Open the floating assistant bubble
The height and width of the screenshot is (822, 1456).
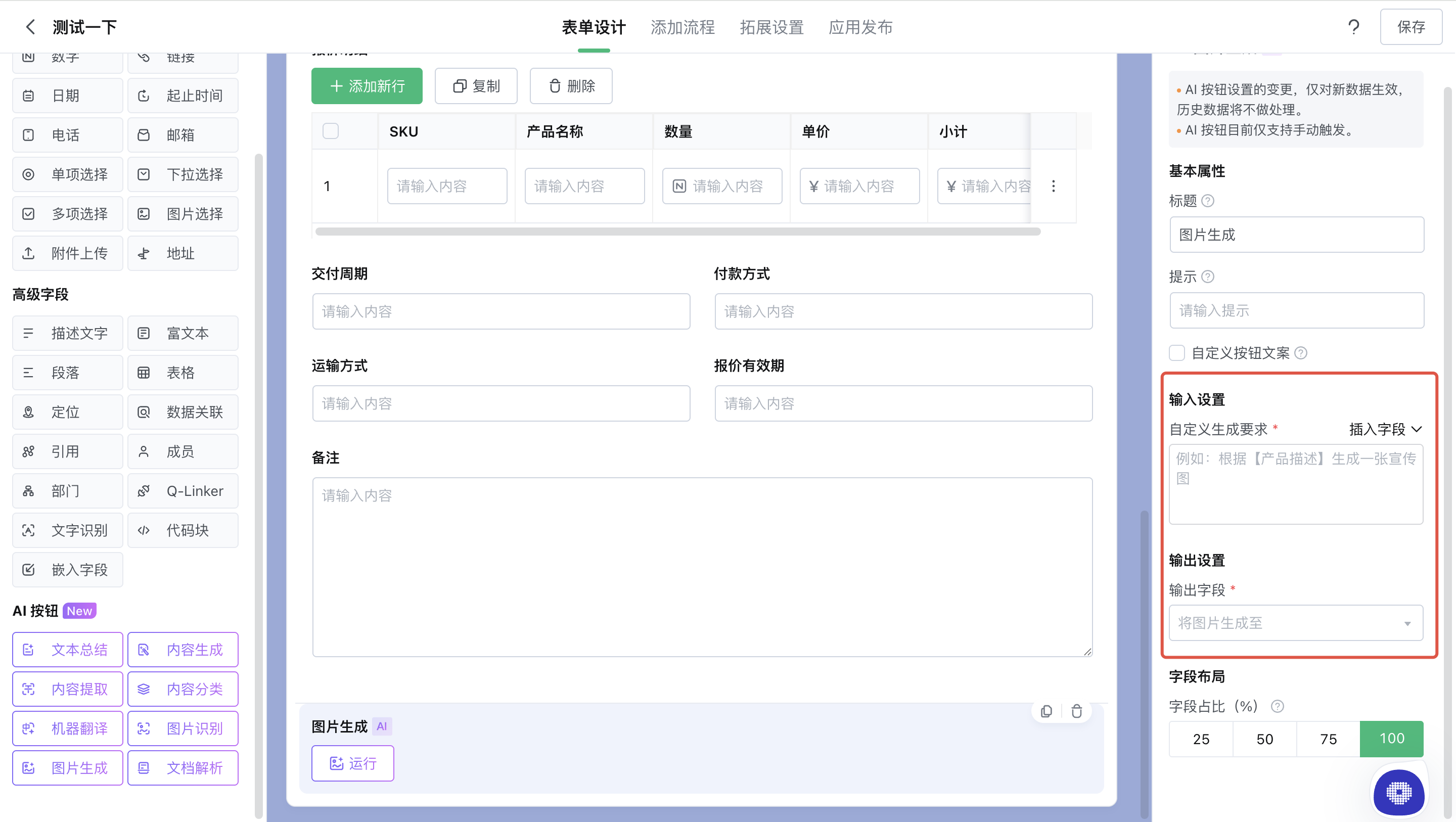tap(1398, 793)
